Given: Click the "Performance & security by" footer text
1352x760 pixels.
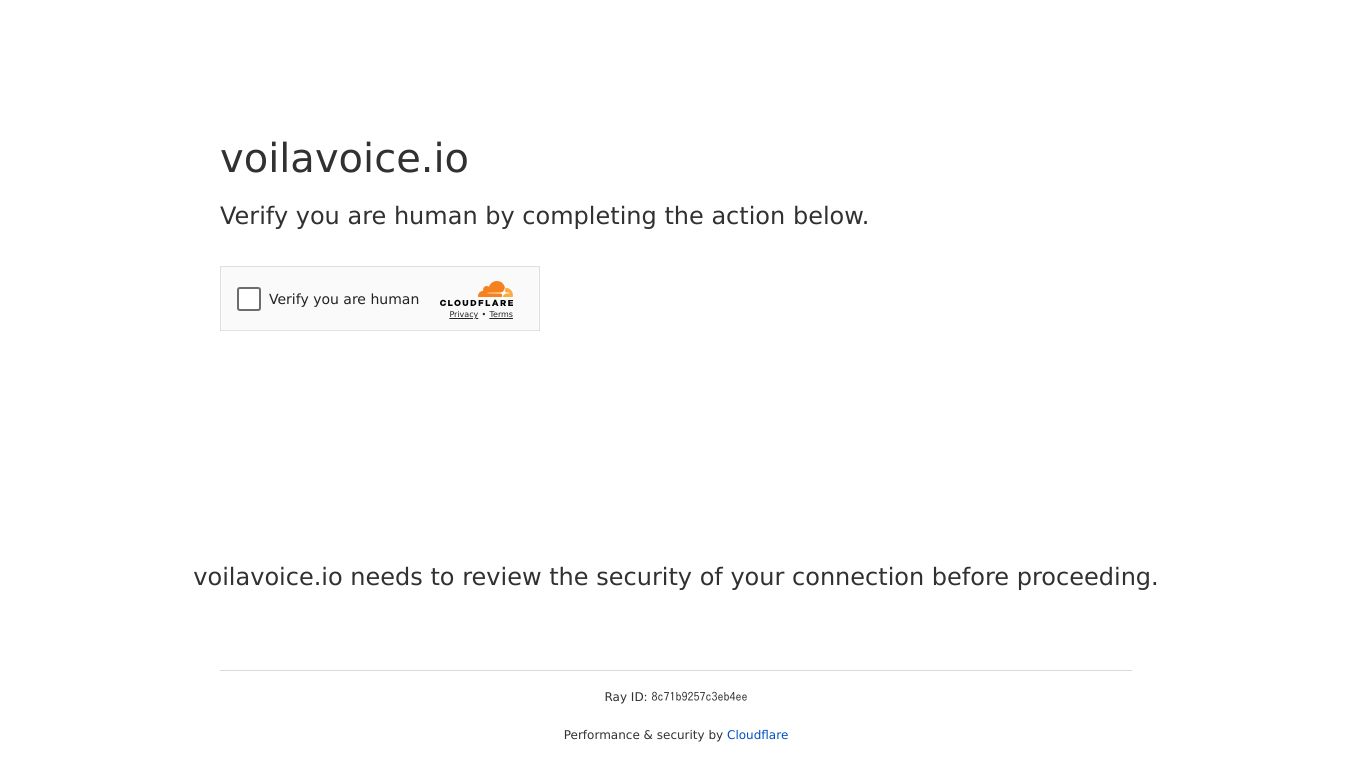Looking at the screenshot, I should point(643,735).
